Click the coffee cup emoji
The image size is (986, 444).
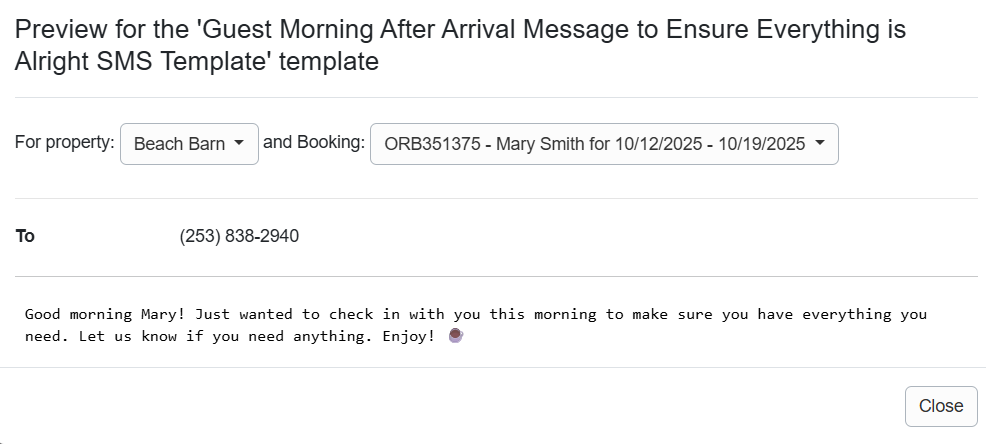[455, 336]
